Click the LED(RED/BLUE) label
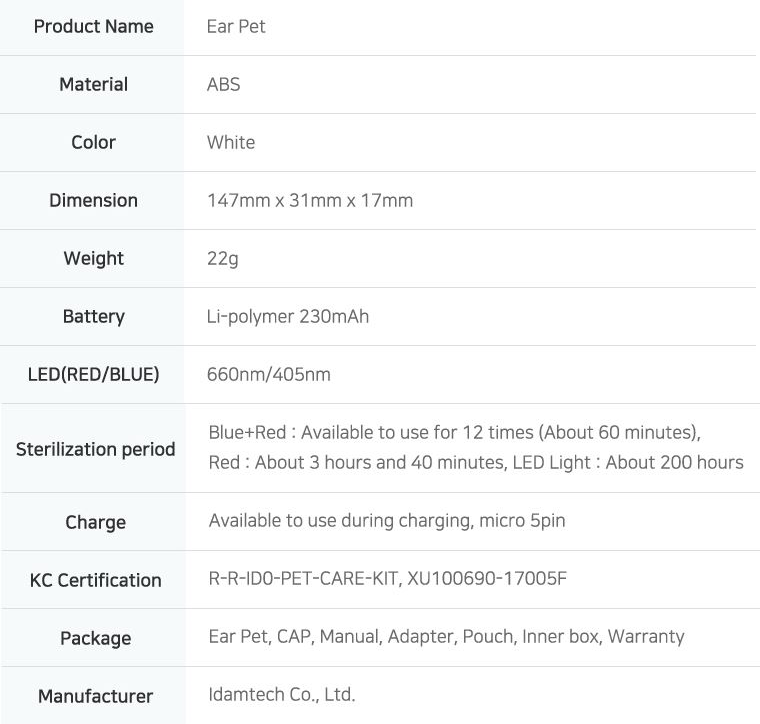The width and height of the screenshot is (760, 724). tap(94, 374)
